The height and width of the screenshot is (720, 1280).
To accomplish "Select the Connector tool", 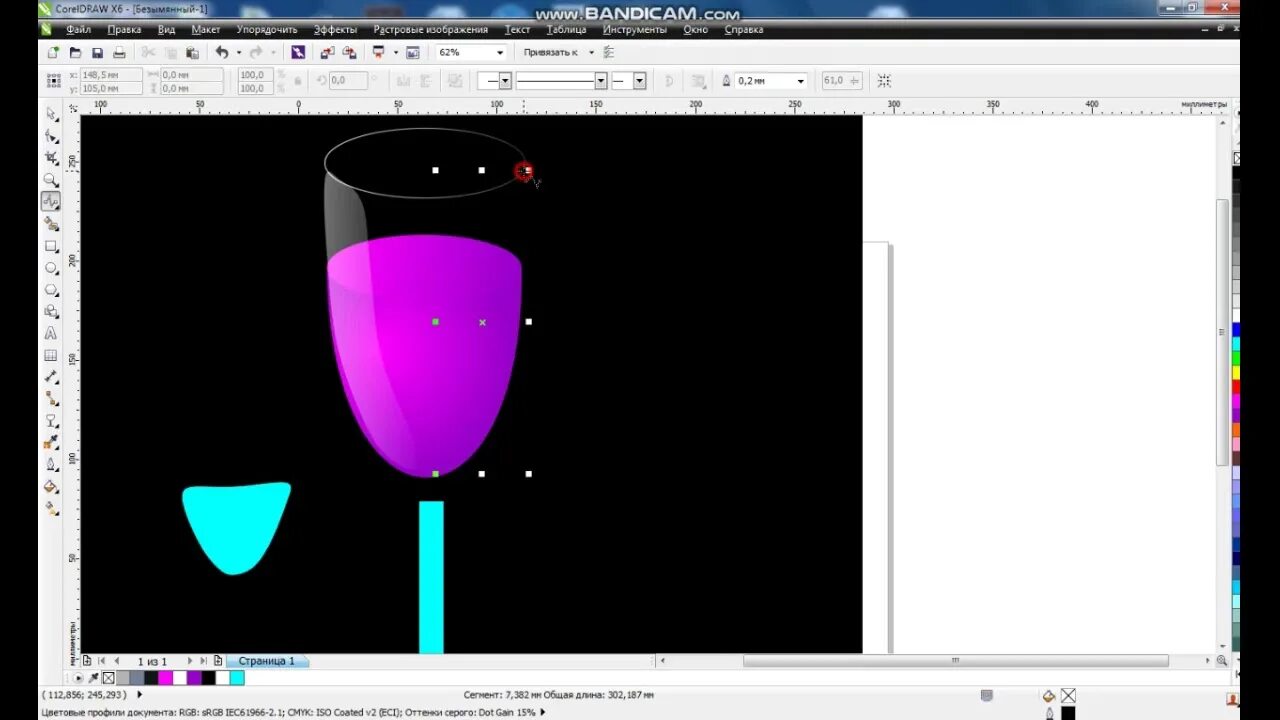I will pos(51,399).
